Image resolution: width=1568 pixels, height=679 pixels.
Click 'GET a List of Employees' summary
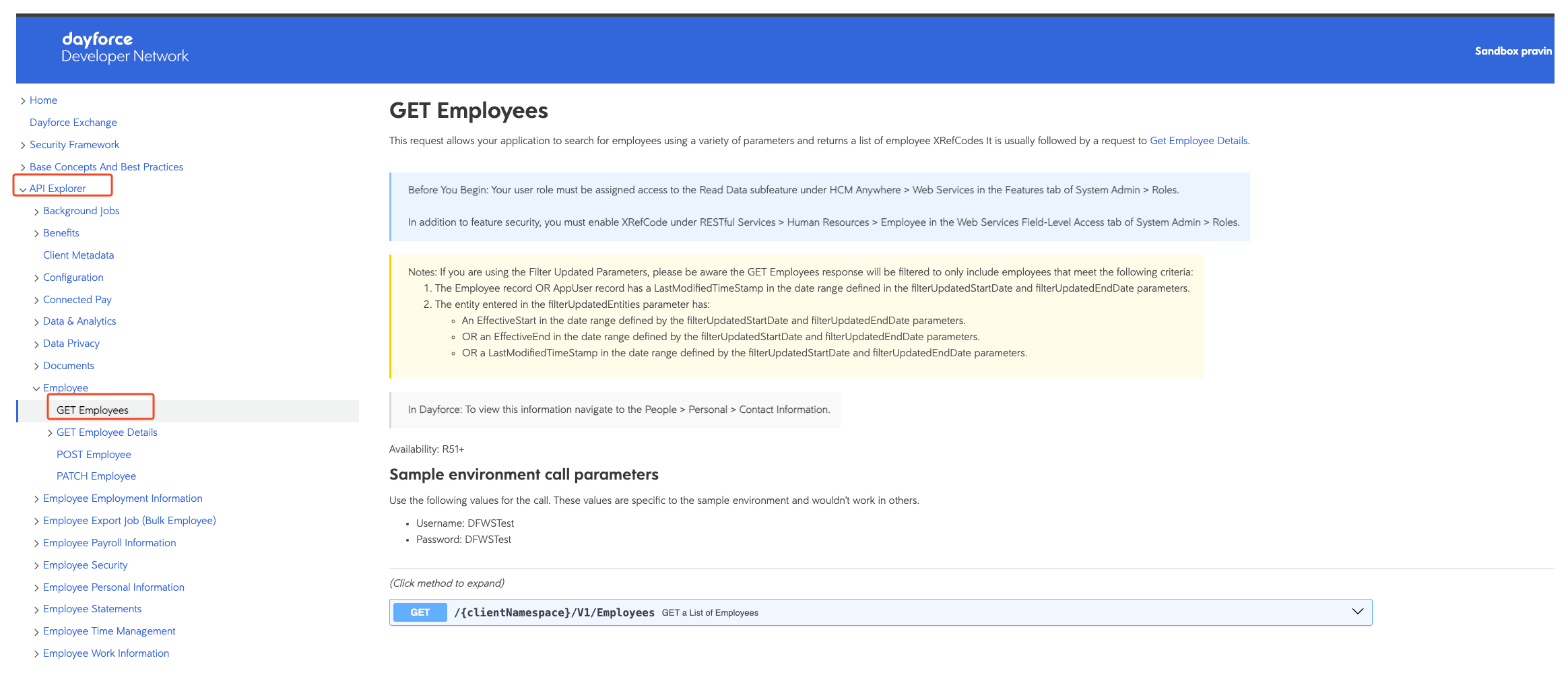pyautogui.click(x=710, y=613)
